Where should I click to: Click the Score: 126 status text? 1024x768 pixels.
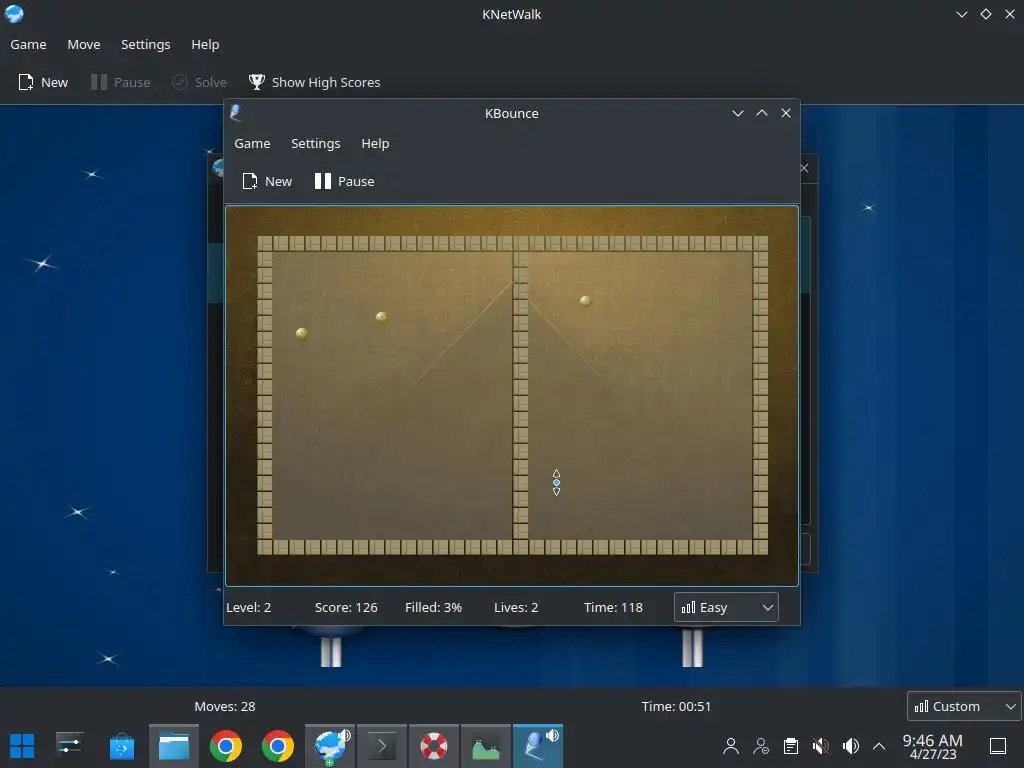click(x=346, y=607)
